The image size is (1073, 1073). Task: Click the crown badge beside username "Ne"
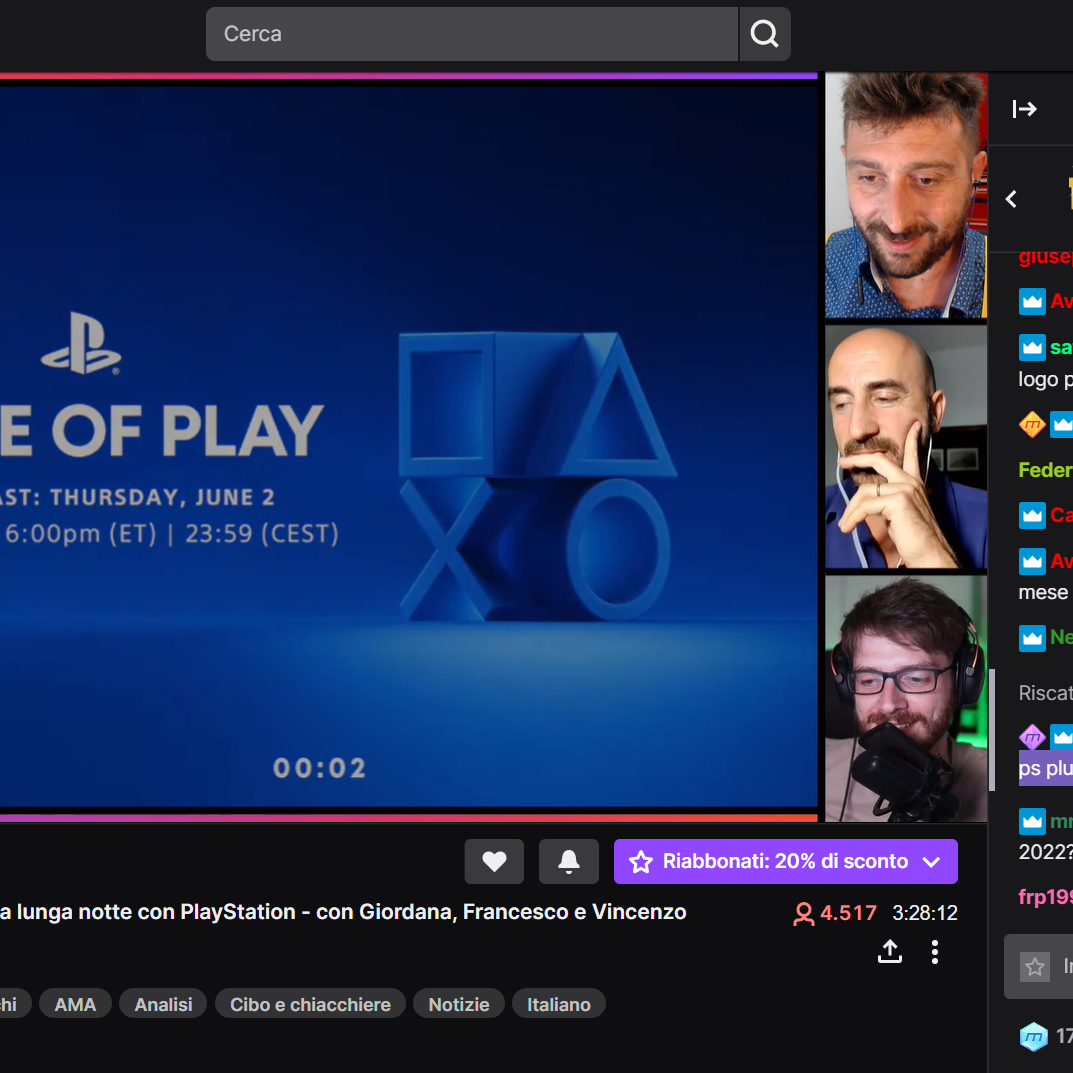(1032, 638)
